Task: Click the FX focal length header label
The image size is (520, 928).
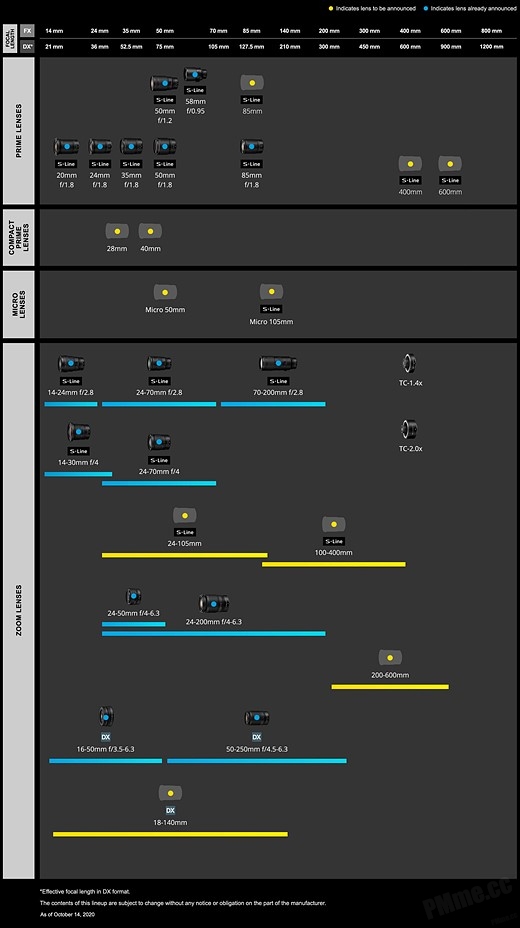Action: pyautogui.click(x=27, y=30)
